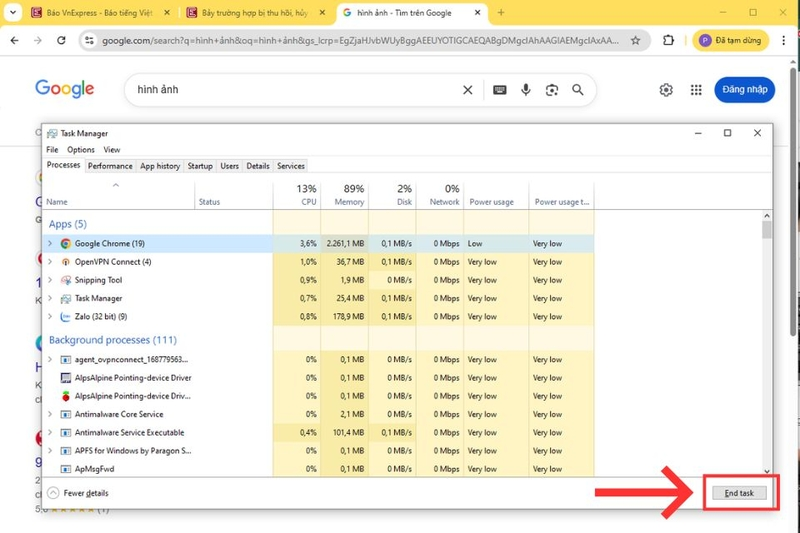Open Task Manager Options menu
The height and width of the screenshot is (533, 800).
tap(81, 149)
